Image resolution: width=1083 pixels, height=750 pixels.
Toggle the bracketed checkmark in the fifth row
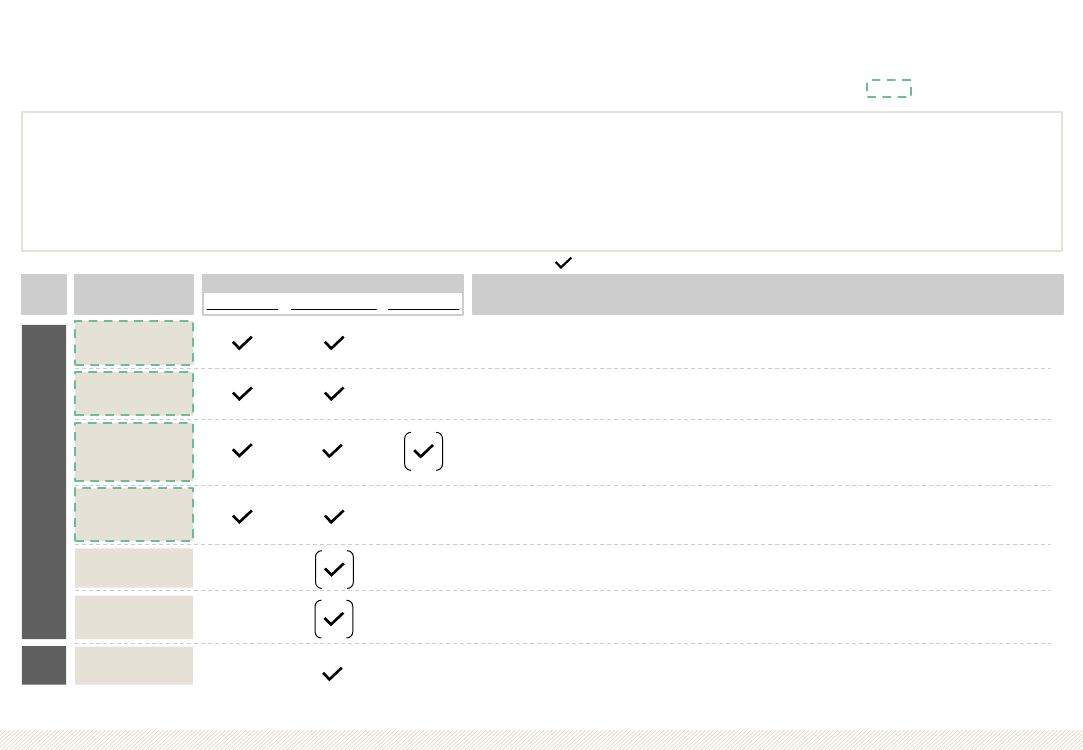tap(334, 570)
